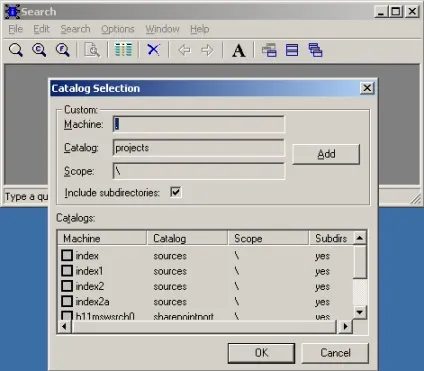Check the box for the index row
The width and height of the screenshot is (424, 371).
(67, 255)
